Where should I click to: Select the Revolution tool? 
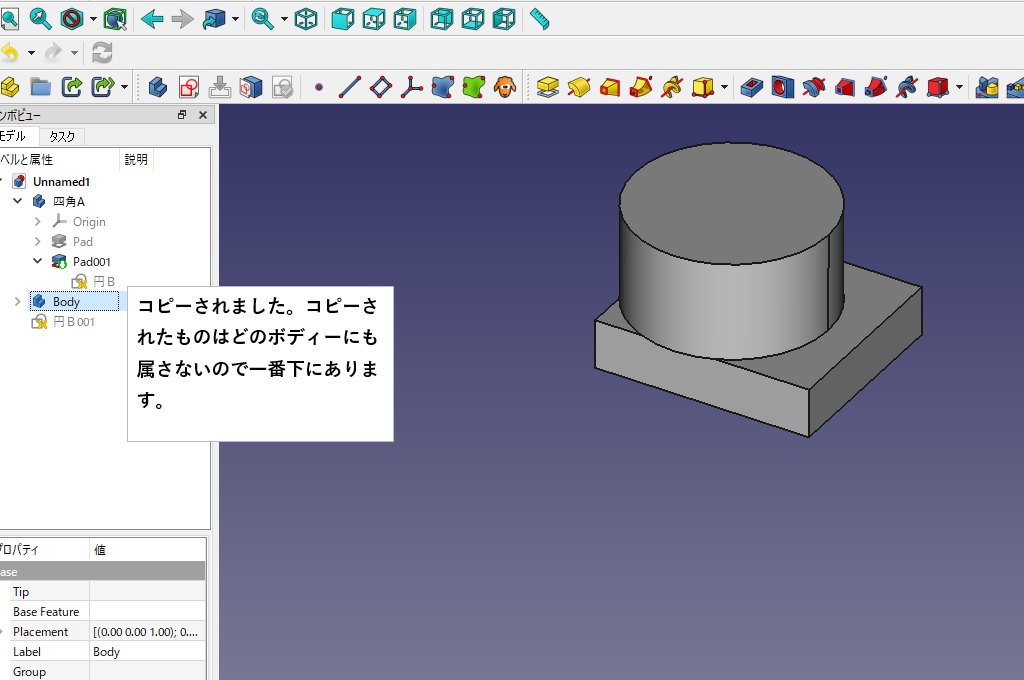pyautogui.click(x=579, y=86)
